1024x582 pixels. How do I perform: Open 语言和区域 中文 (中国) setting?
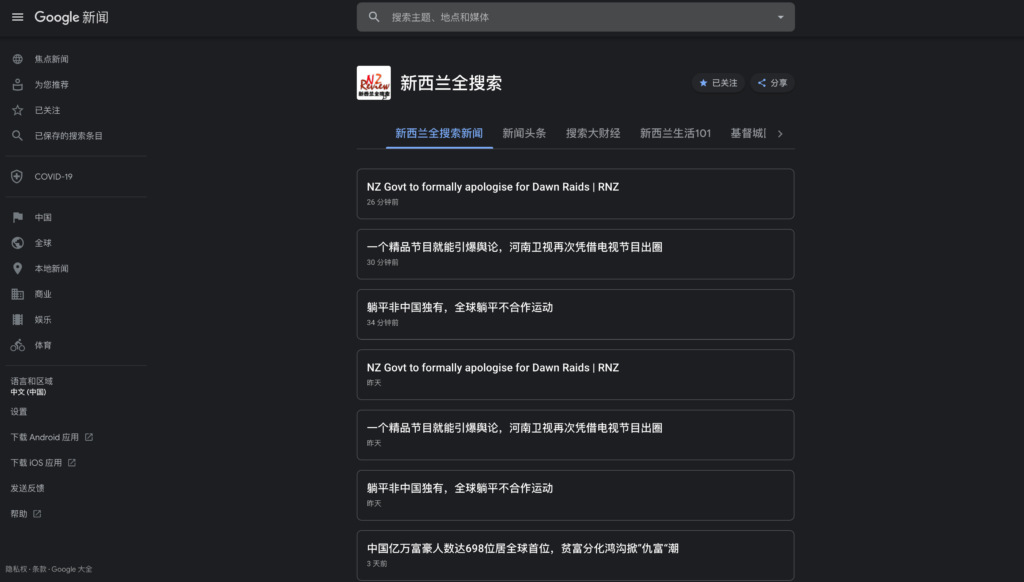[x=31, y=386]
